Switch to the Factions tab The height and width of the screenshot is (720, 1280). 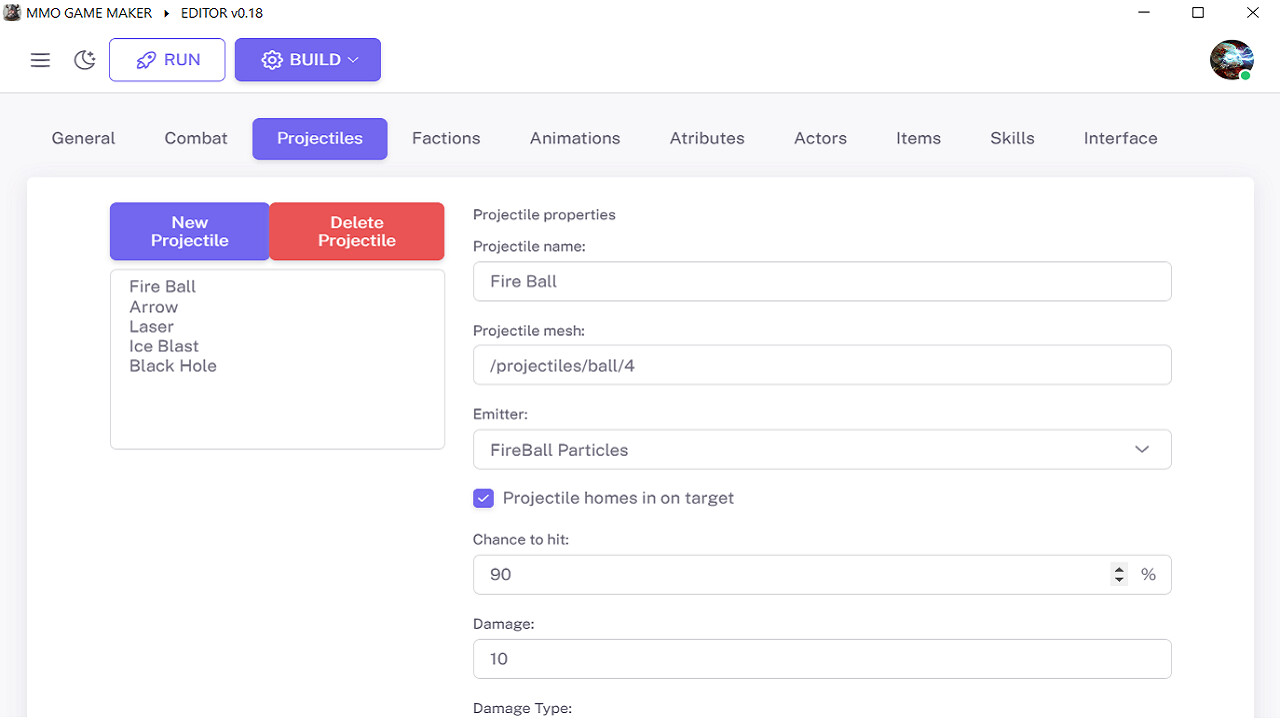(x=446, y=138)
